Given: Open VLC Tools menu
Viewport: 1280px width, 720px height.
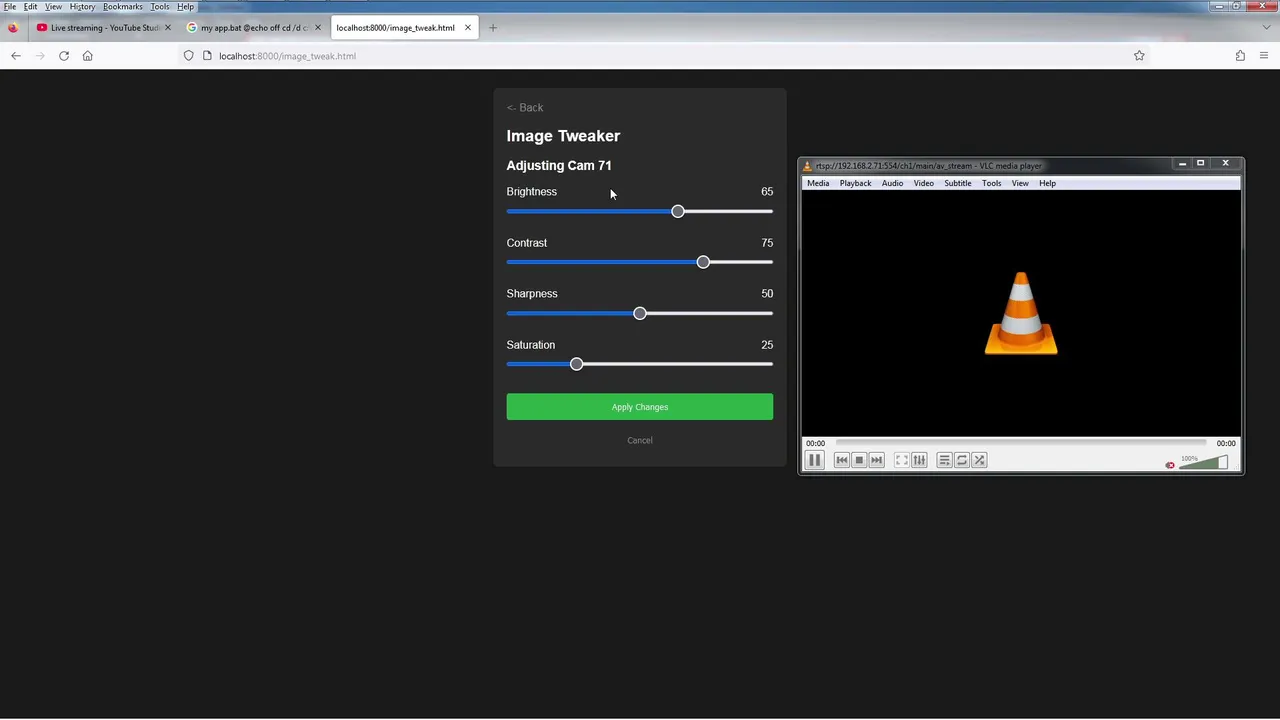Looking at the screenshot, I should tap(992, 183).
